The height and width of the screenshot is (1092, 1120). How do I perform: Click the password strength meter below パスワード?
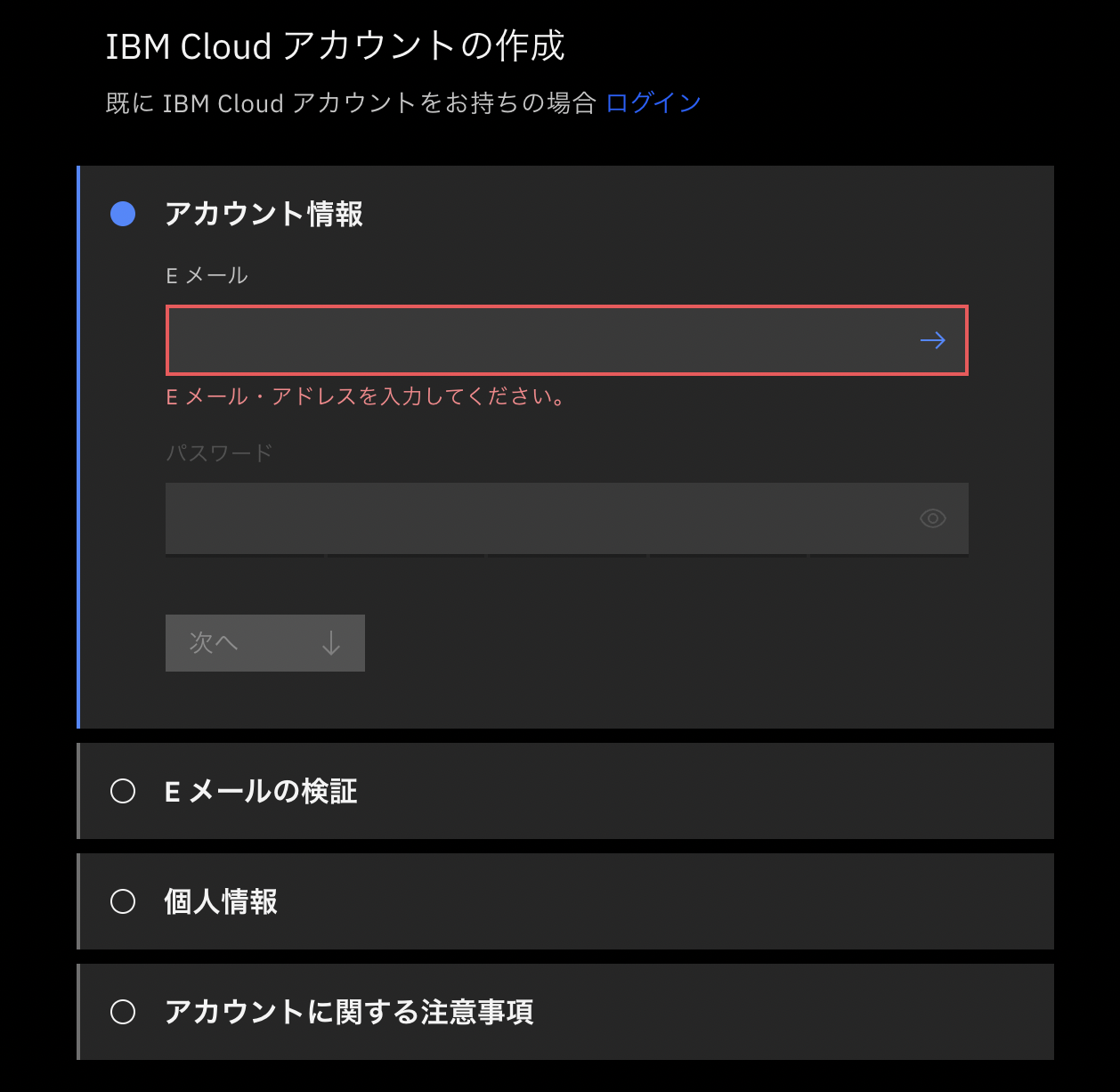[x=566, y=555]
